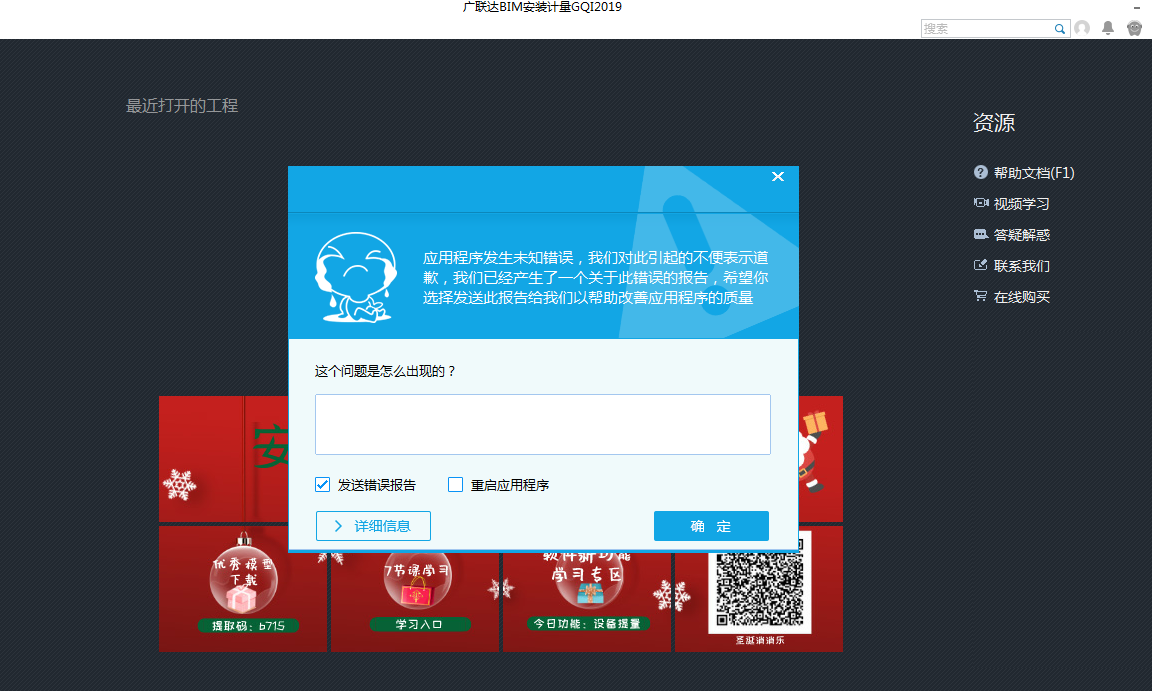Click the 最近打开的工程 heading
This screenshot has width=1152, height=691.
pyautogui.click(x=181, y=106)
